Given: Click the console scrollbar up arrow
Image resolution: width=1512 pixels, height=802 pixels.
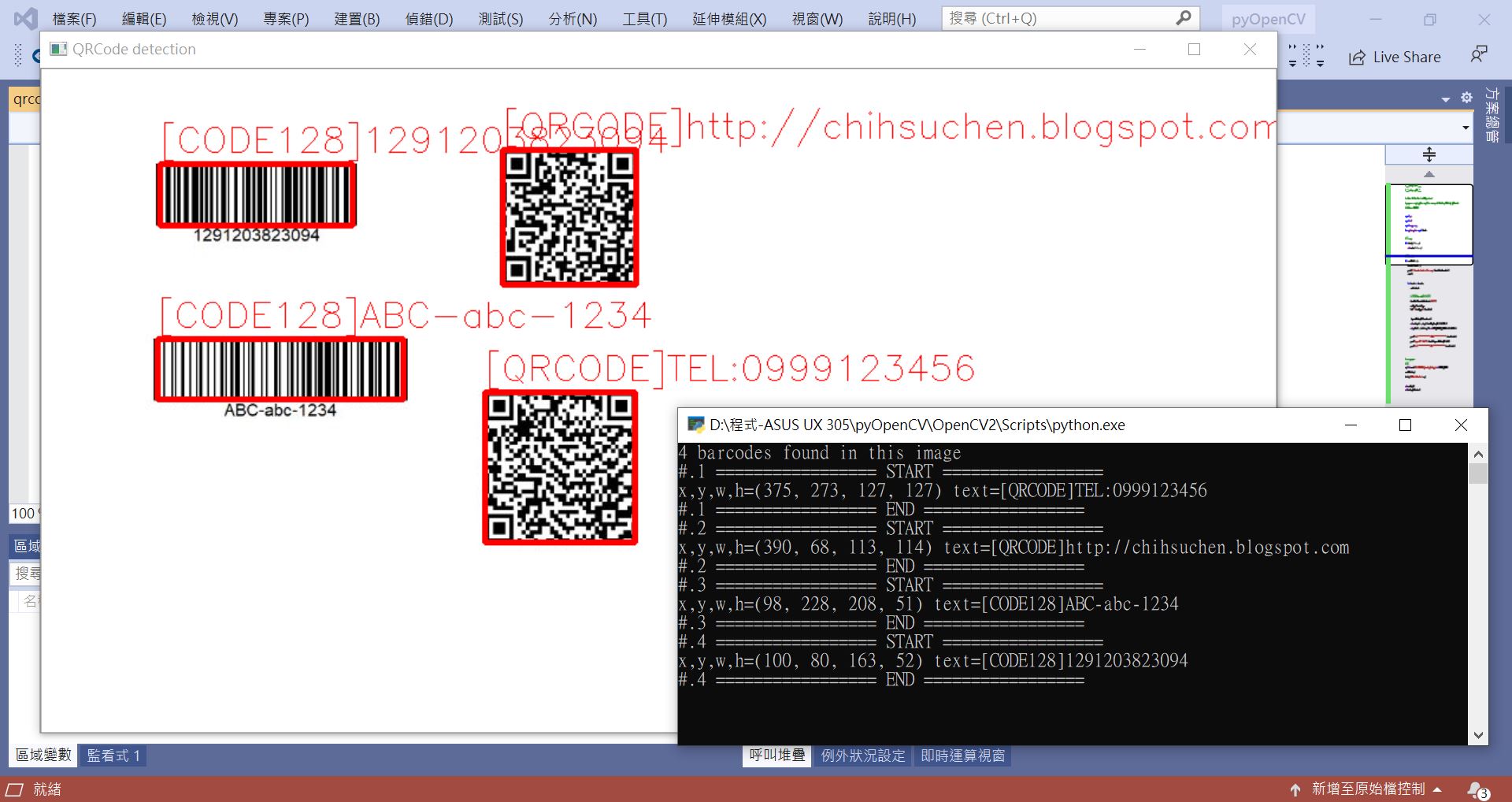Looking at the screenshot, I should pos(1478,454).
